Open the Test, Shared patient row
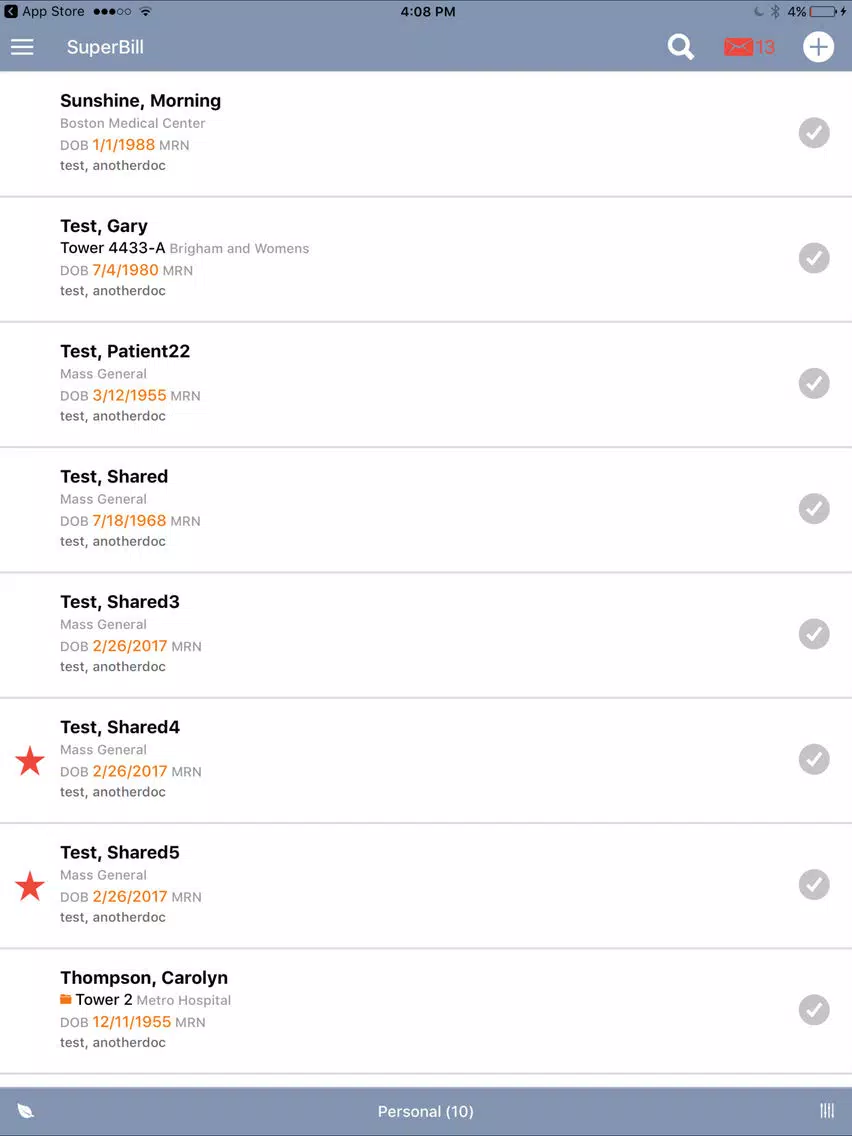 [426, 510]
